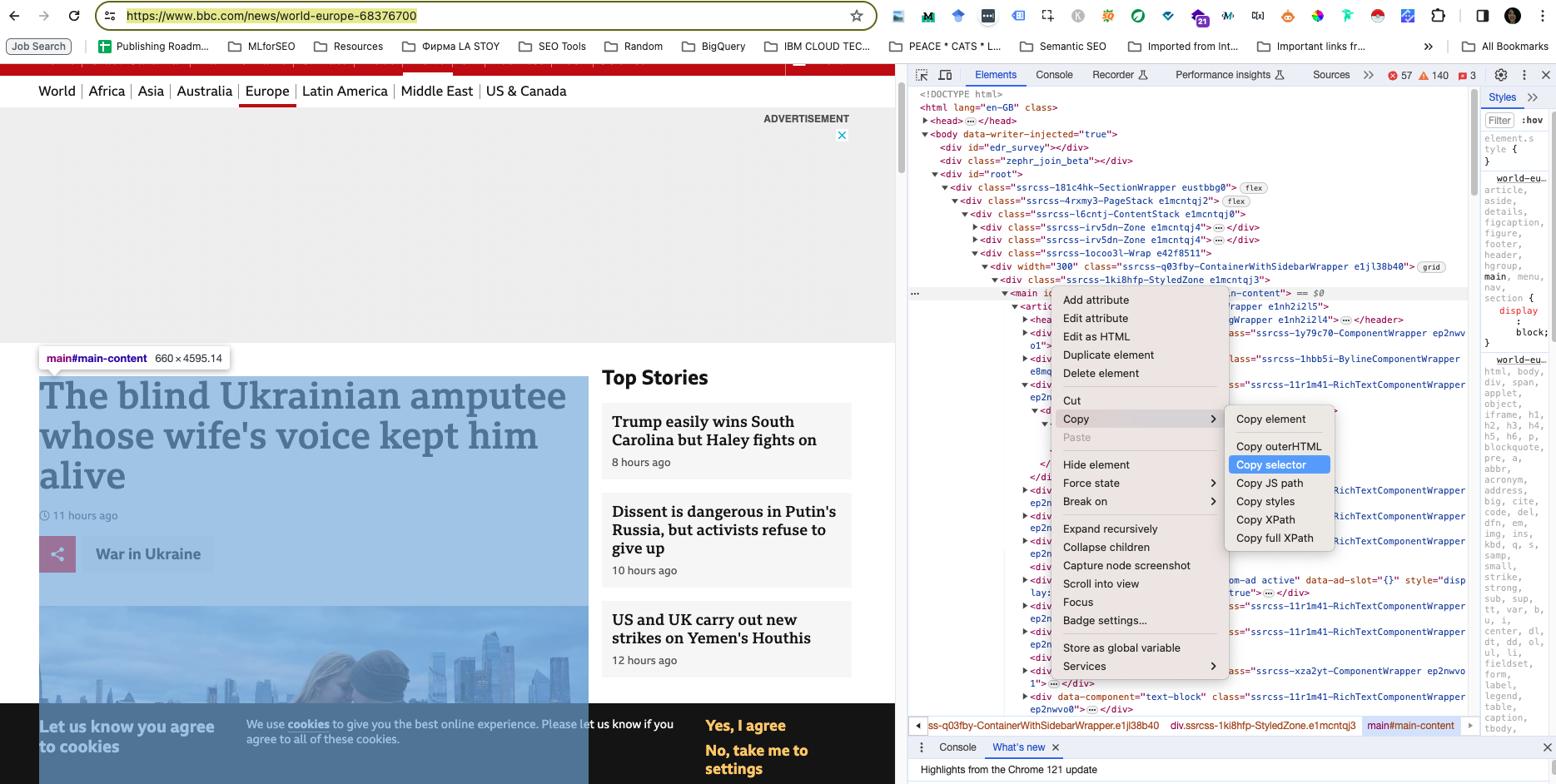
Task: Click the screenshot capture extension icon
Action: (1047, 16)
